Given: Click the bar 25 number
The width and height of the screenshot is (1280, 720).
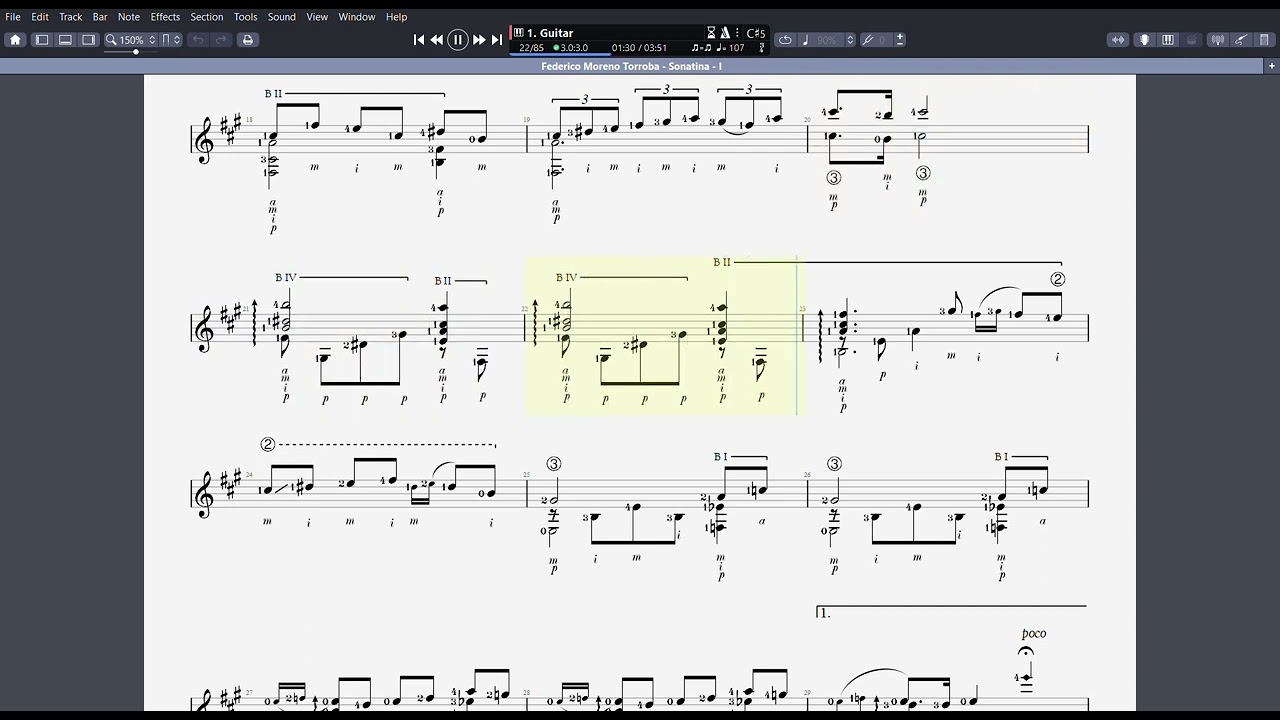Looking at the screenshot, I should (527, 475).
